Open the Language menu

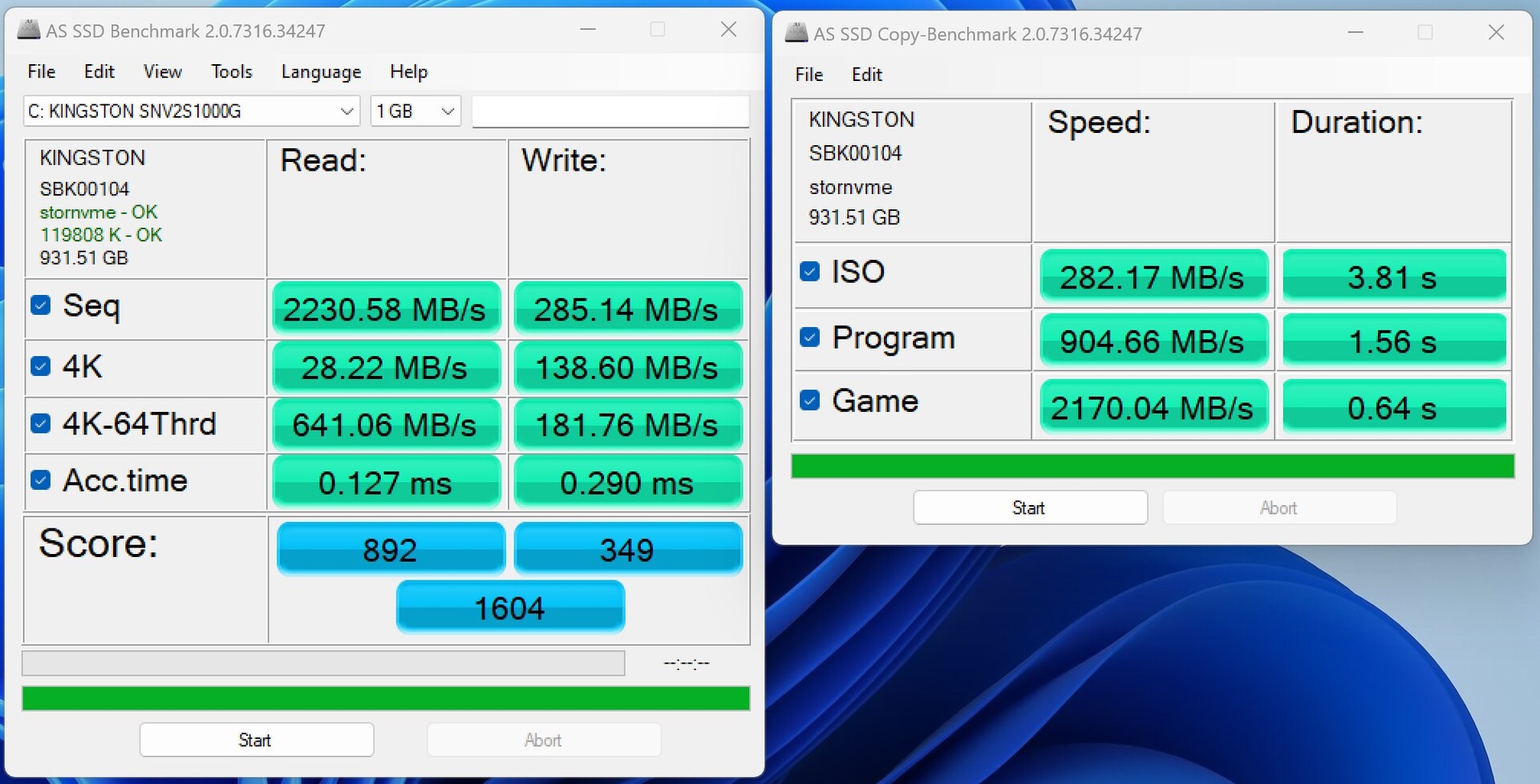321,72
